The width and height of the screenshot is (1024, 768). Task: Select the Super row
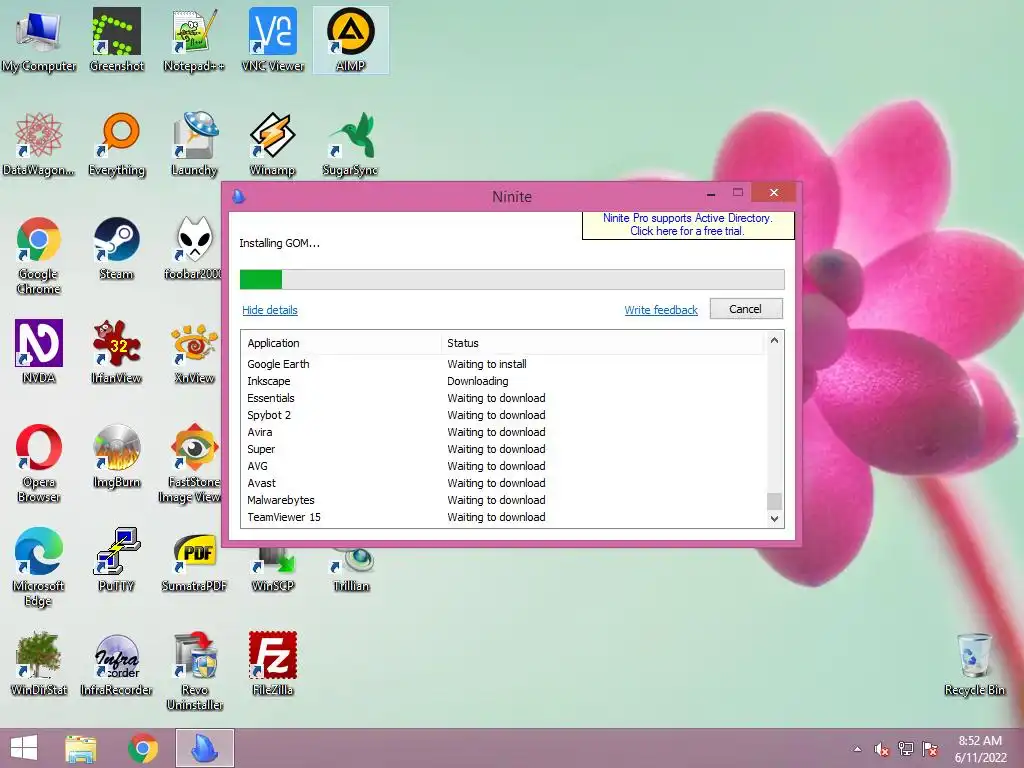(x=504, y=449)
